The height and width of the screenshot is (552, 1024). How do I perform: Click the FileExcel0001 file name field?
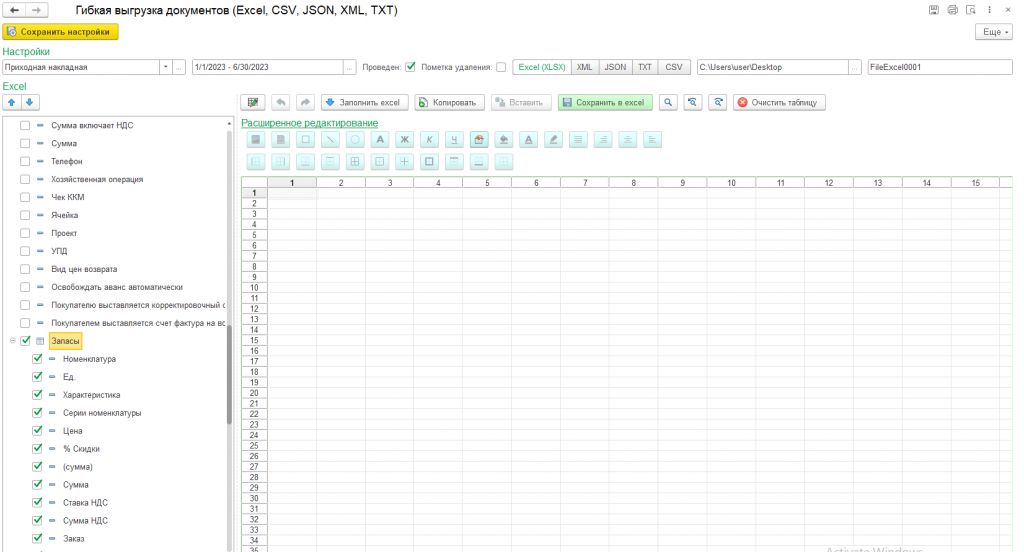click(x=940, y=67)
